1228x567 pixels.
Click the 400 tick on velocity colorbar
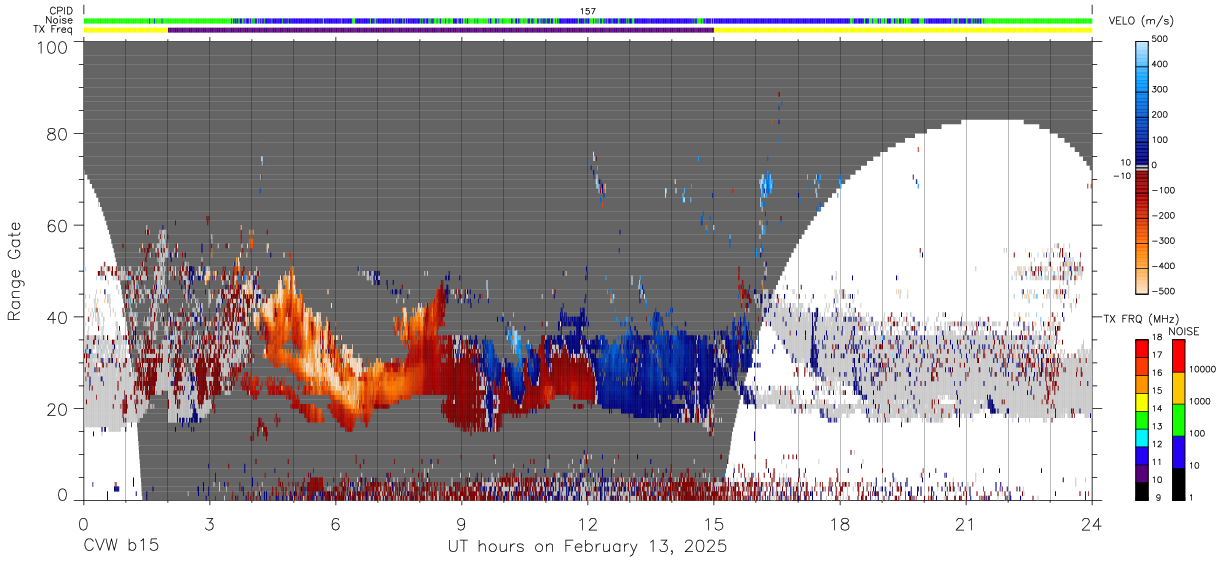coord(1160,64)
